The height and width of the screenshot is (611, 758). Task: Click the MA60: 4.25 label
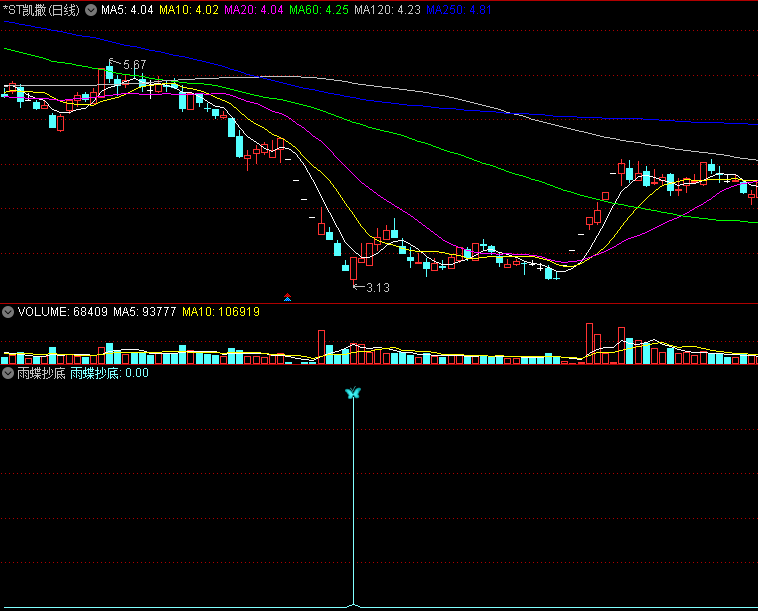point(319,10)
